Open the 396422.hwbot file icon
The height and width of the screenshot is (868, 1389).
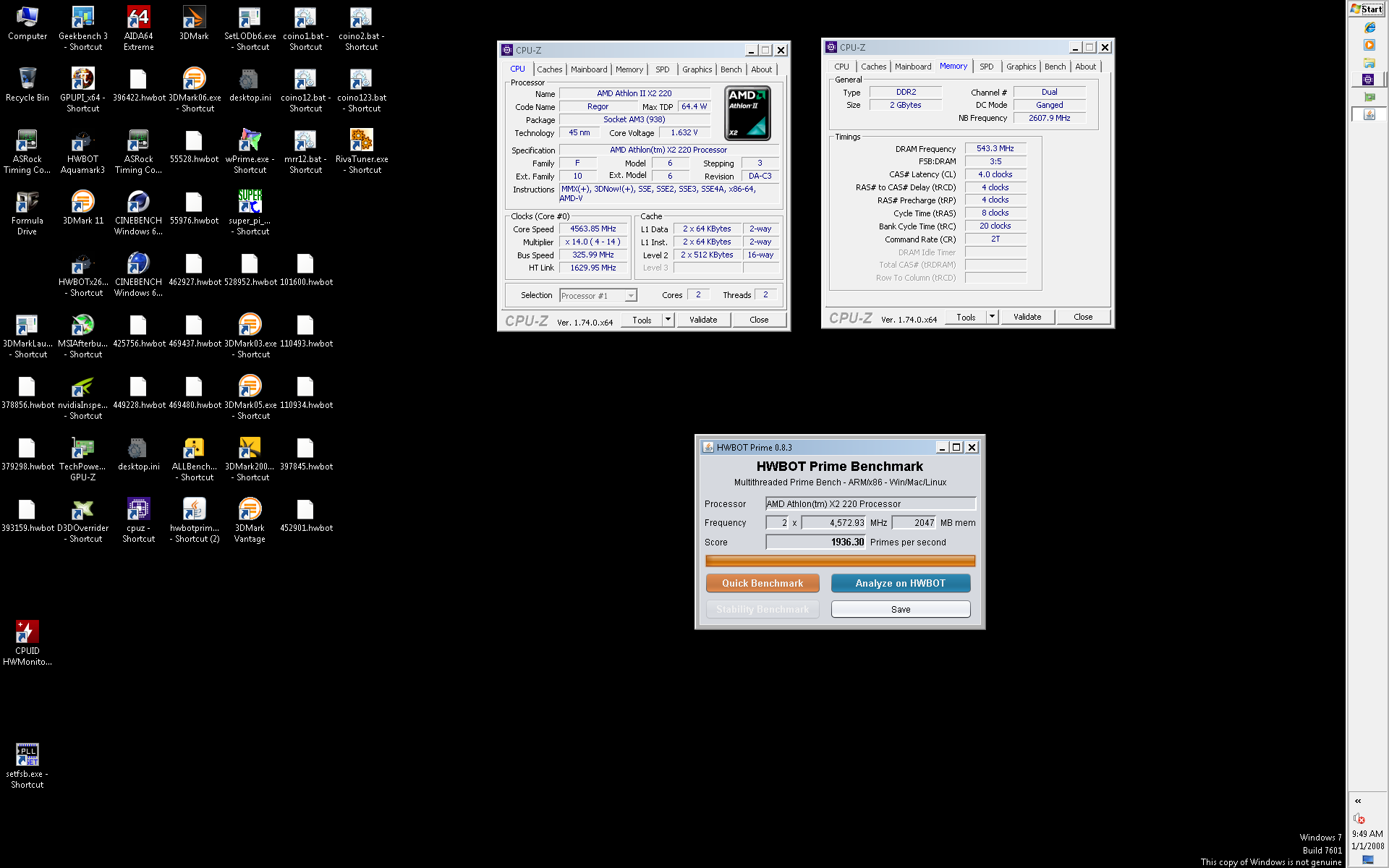click(138, 85)
